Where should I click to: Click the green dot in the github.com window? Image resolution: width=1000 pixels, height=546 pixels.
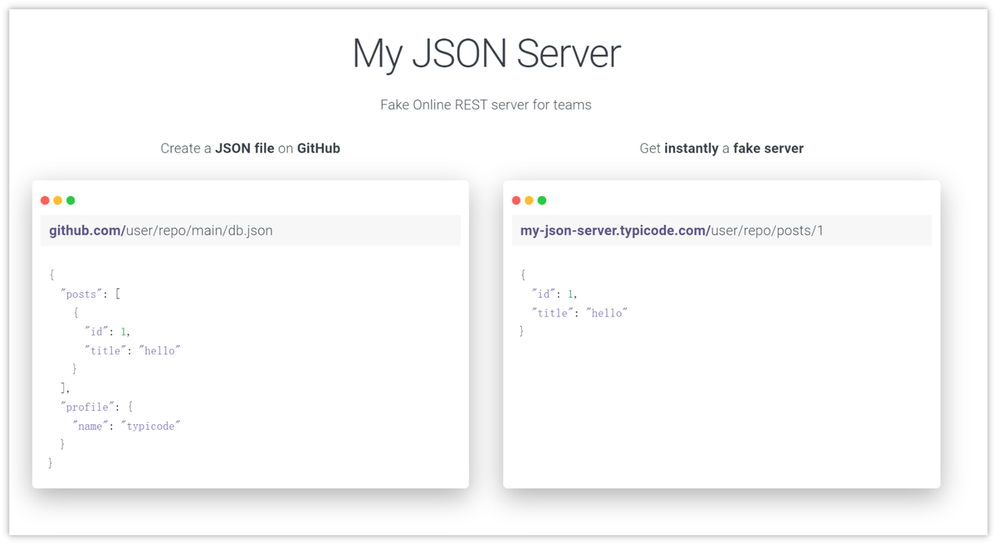point(71,201)
